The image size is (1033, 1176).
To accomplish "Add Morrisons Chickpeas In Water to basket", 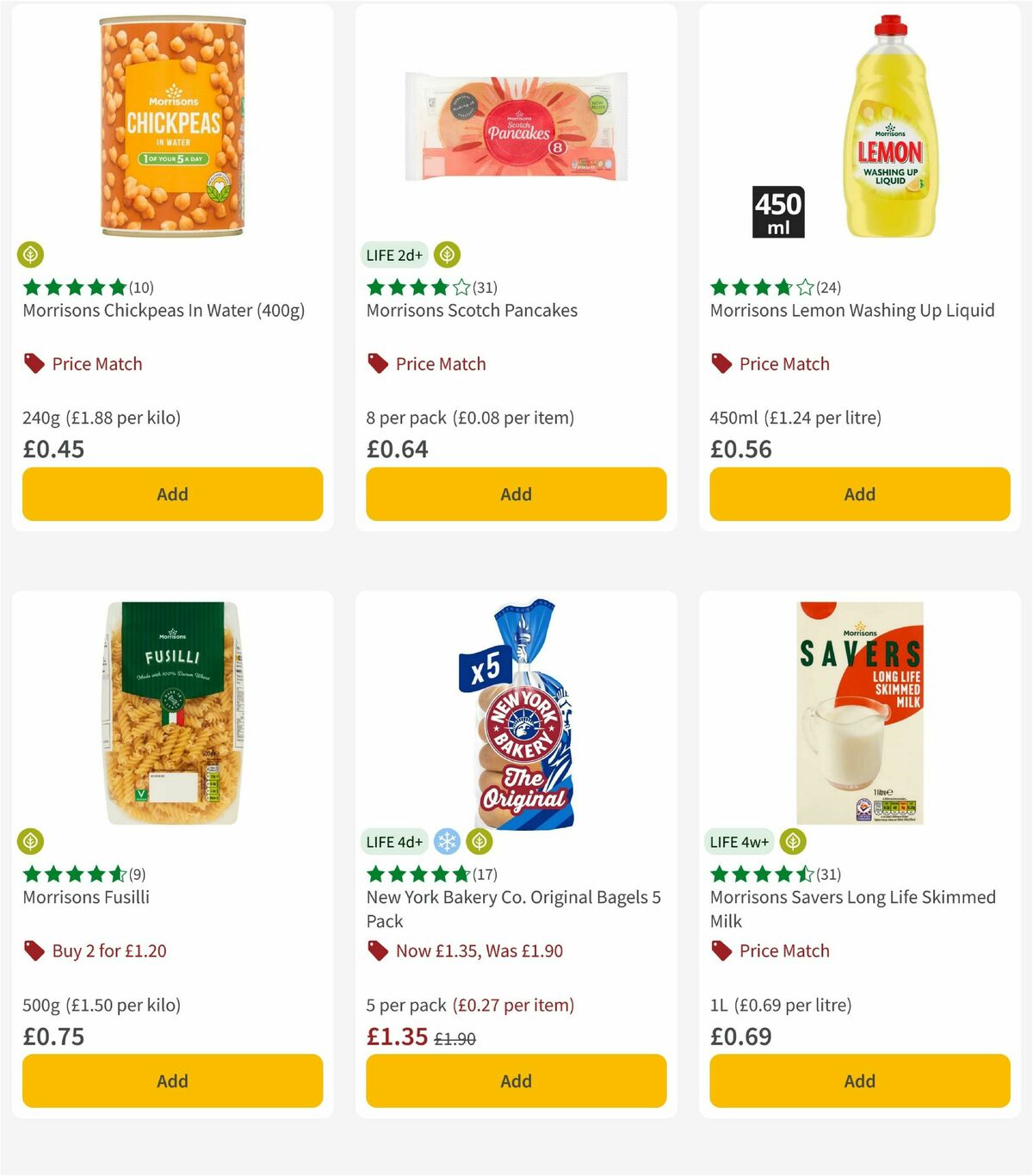I will (x=172, y=494).
